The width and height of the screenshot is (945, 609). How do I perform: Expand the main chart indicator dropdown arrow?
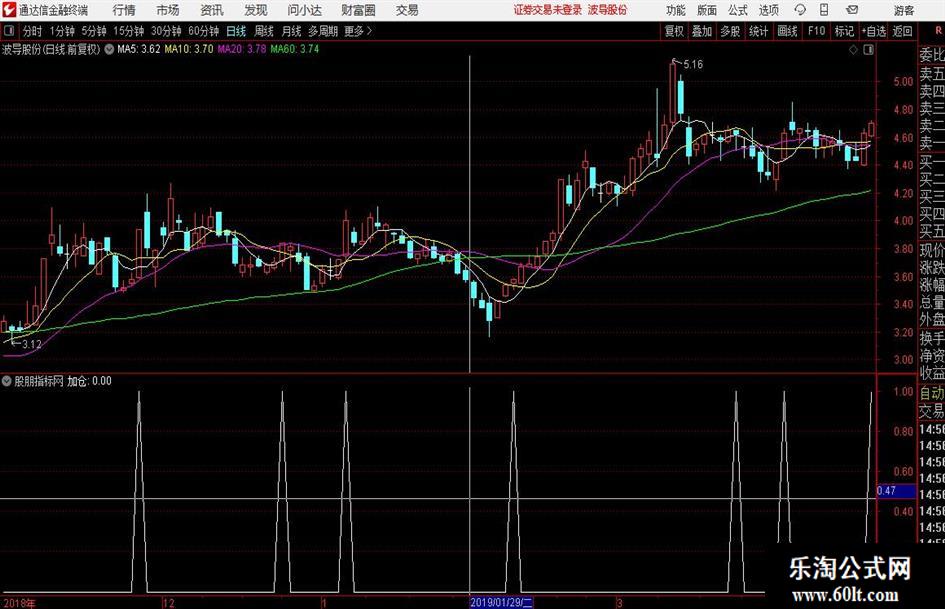point(109,49)
